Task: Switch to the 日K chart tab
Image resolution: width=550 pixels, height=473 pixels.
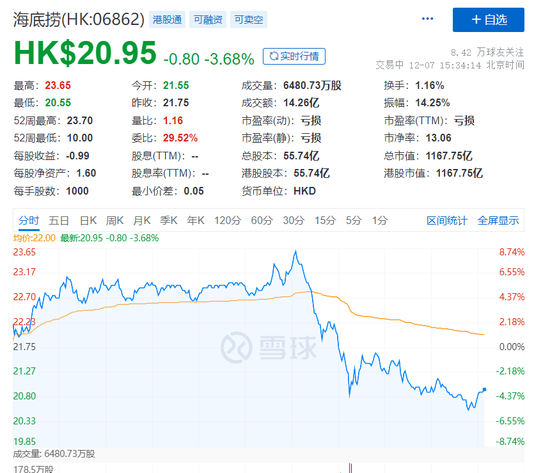Action: point(88,221)
